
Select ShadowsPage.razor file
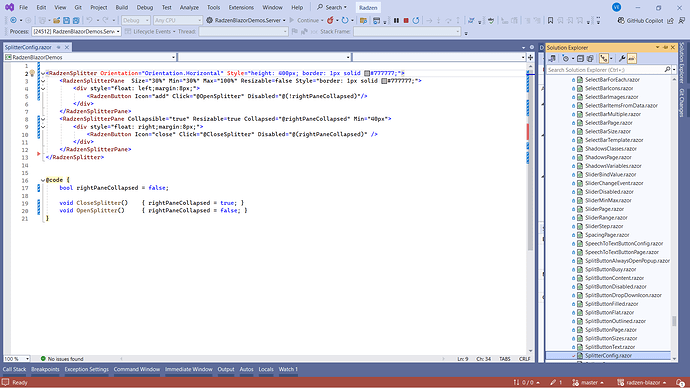click(x=608, y=157)
